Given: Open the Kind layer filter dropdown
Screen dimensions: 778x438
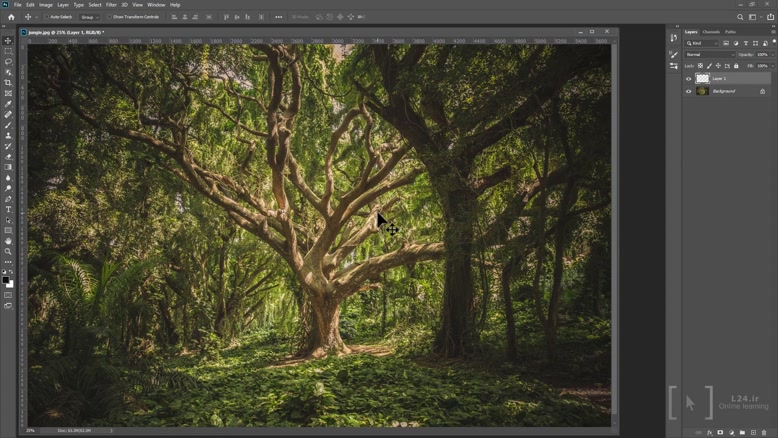Looking at the screenshot, I should click(x=703, y=43).
